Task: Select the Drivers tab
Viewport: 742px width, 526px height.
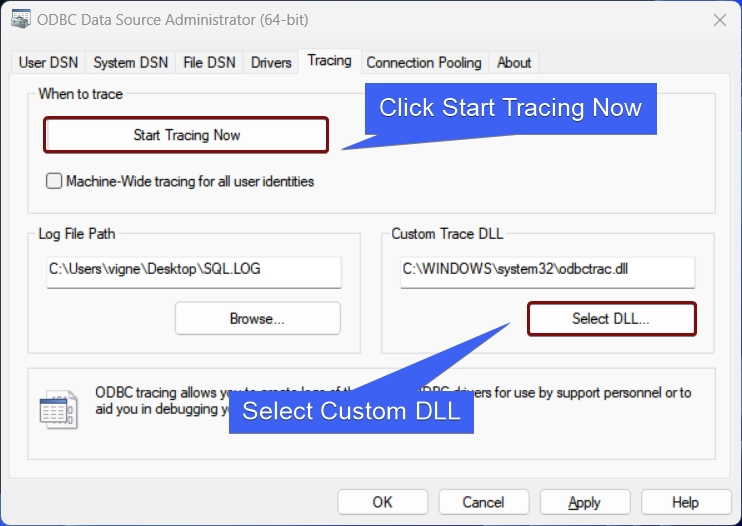Action: pyautogui.click(x=271, y=62)
